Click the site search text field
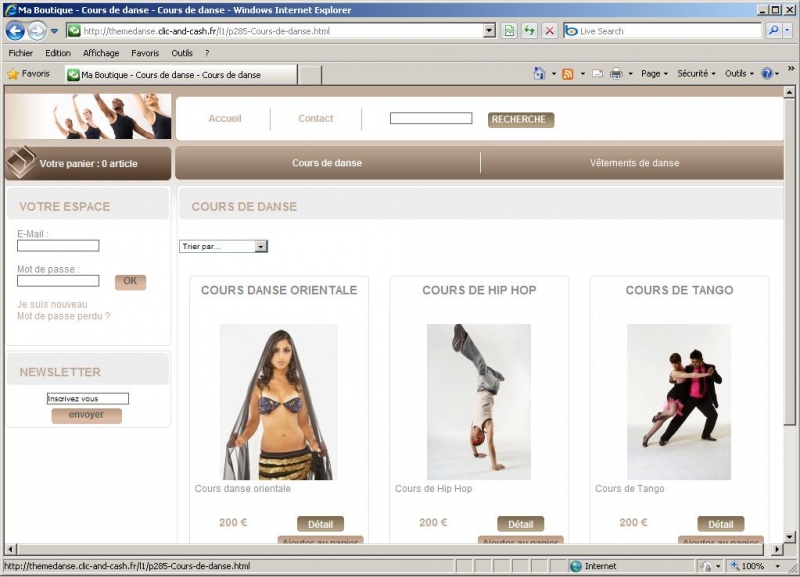This screenshot has width=800, height=577. pos(431,118)
